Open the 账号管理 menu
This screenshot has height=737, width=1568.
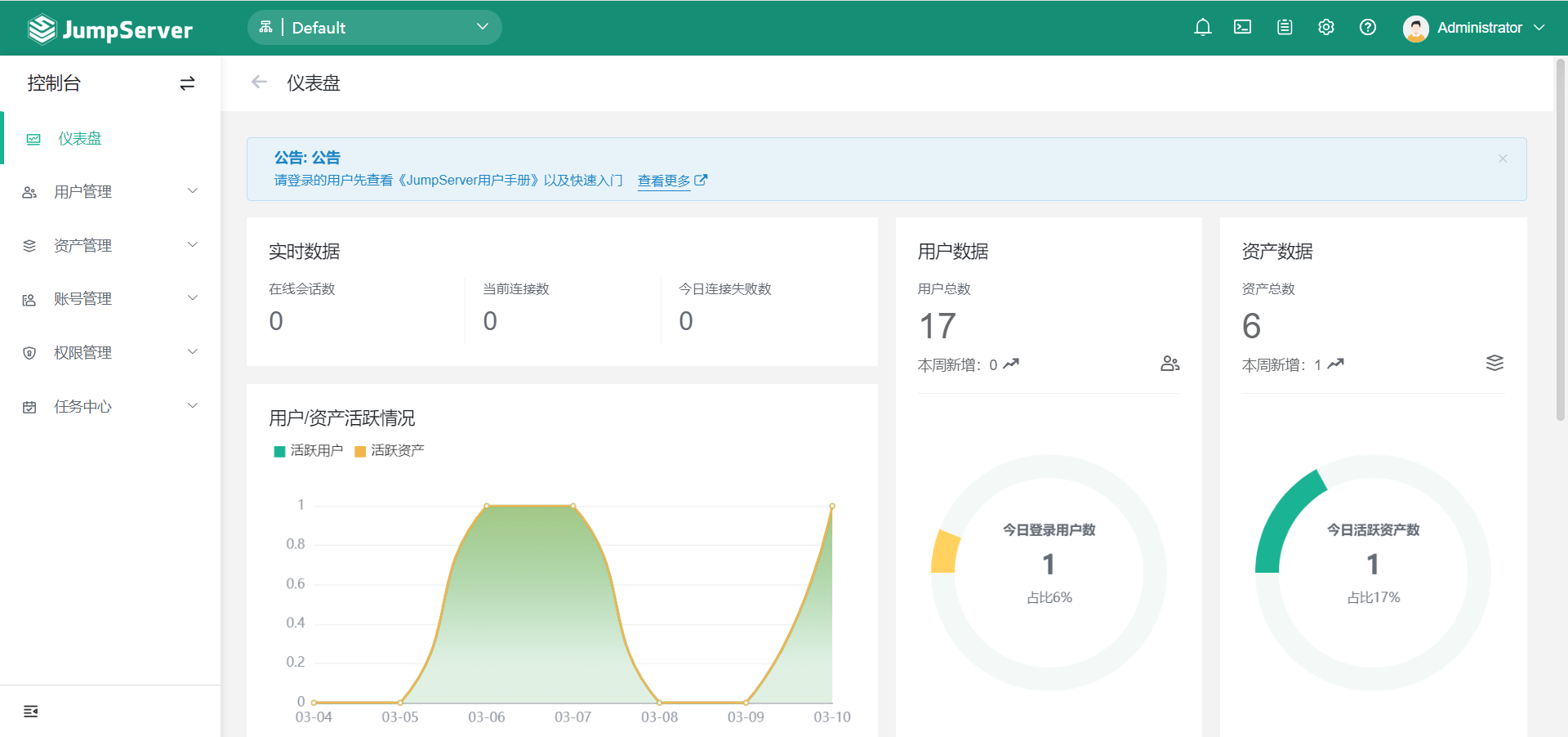coord(110,299)
